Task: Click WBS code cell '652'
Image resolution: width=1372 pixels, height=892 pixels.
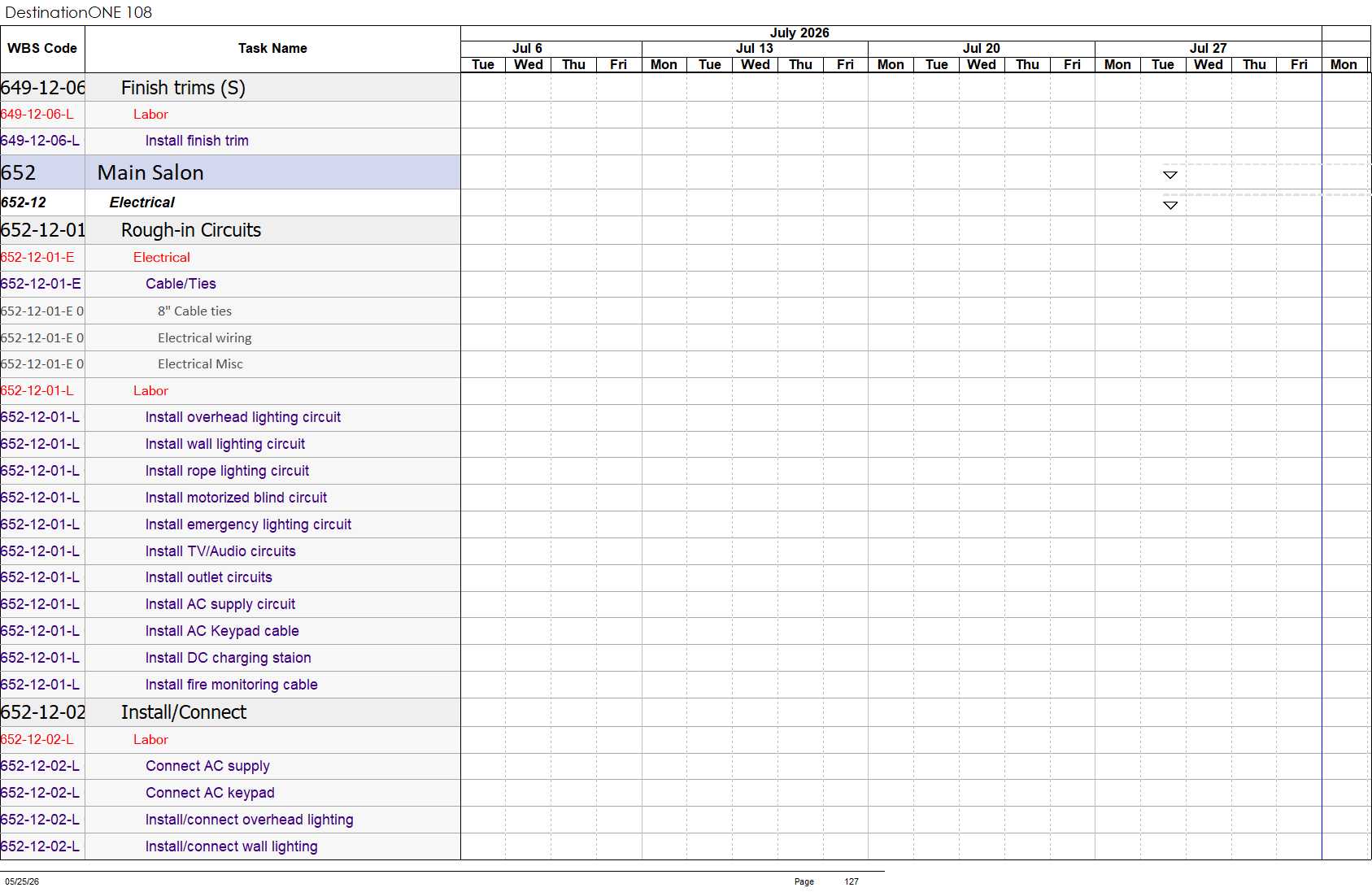Action: coord(42,172)
